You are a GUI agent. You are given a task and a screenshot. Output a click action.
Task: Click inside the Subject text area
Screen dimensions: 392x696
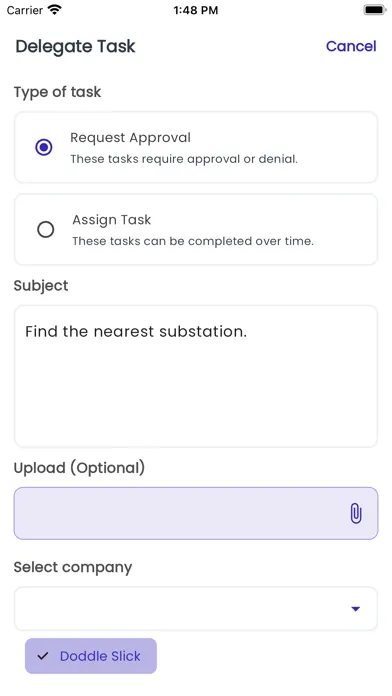click(196, 376)
